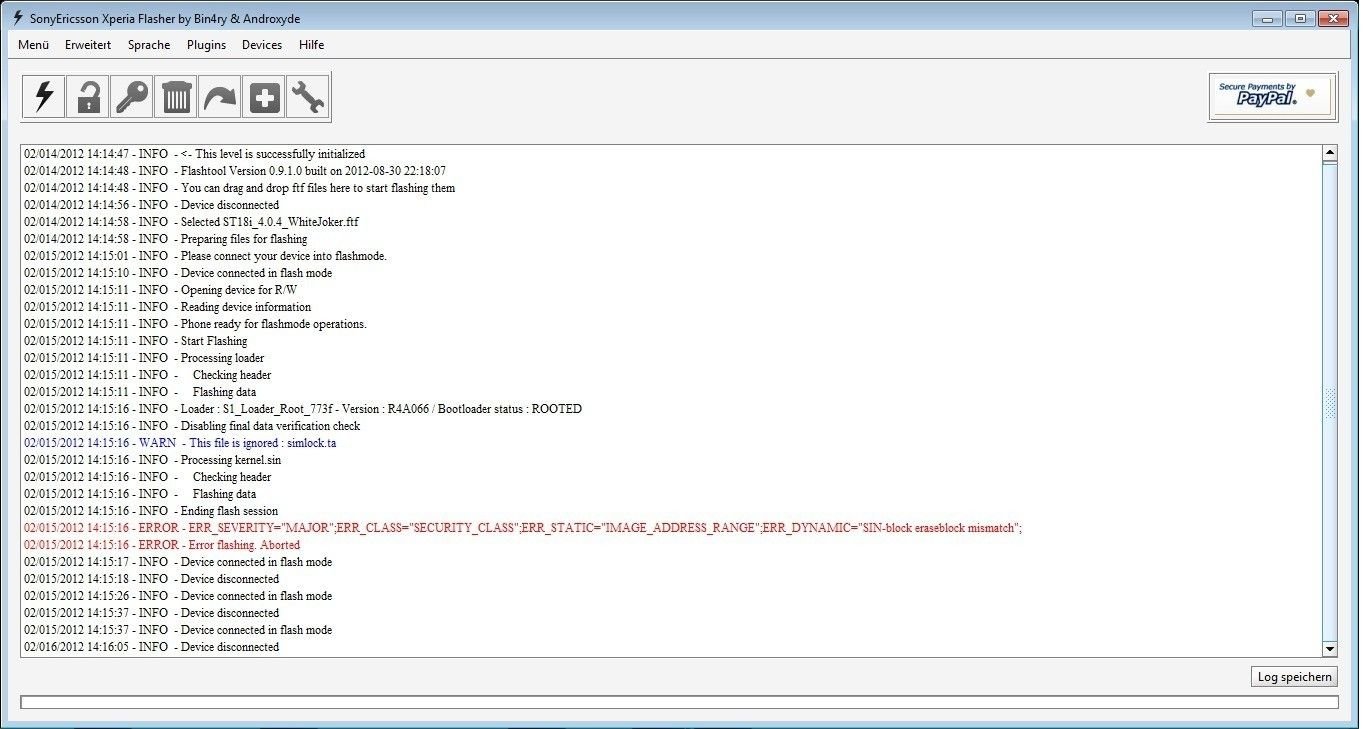Click the lightning bolt Flash device icon
The image size is (1366, 729).
tap(44, 97)
